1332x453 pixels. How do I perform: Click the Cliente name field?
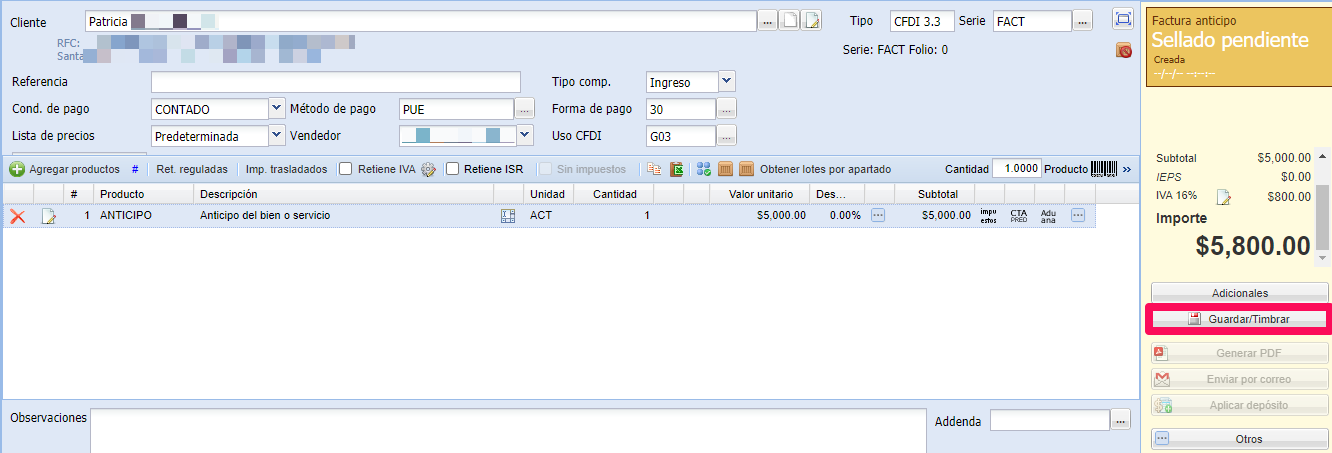click(x=420, y=21)
